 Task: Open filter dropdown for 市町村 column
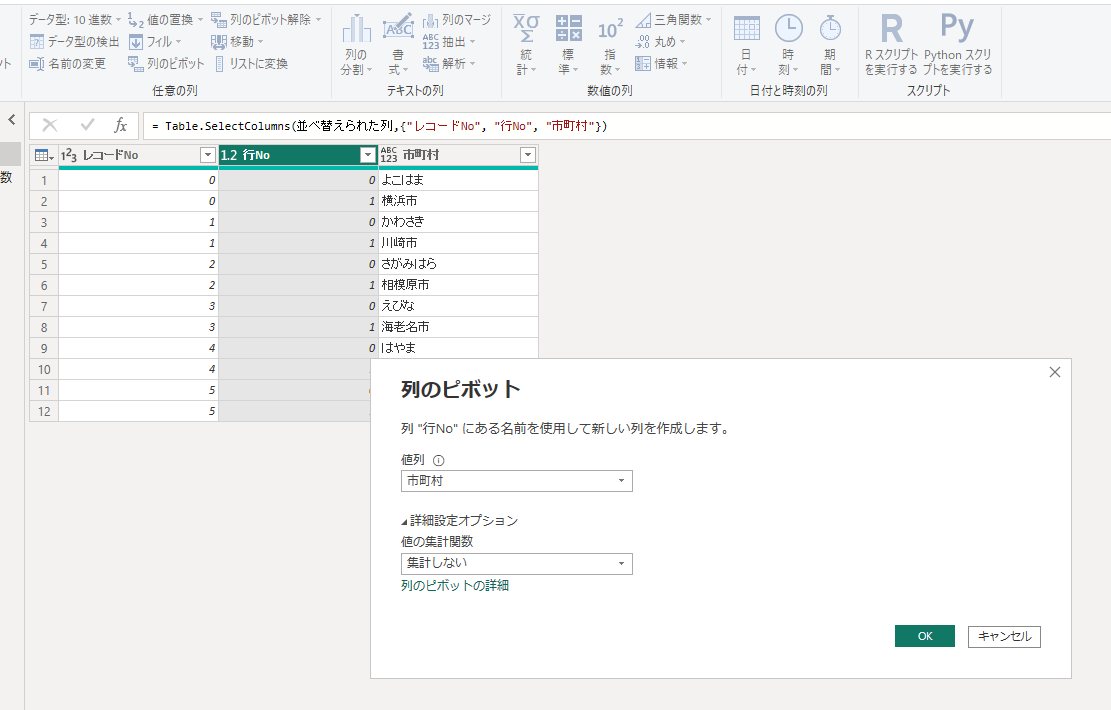click(x=527, y=155)
